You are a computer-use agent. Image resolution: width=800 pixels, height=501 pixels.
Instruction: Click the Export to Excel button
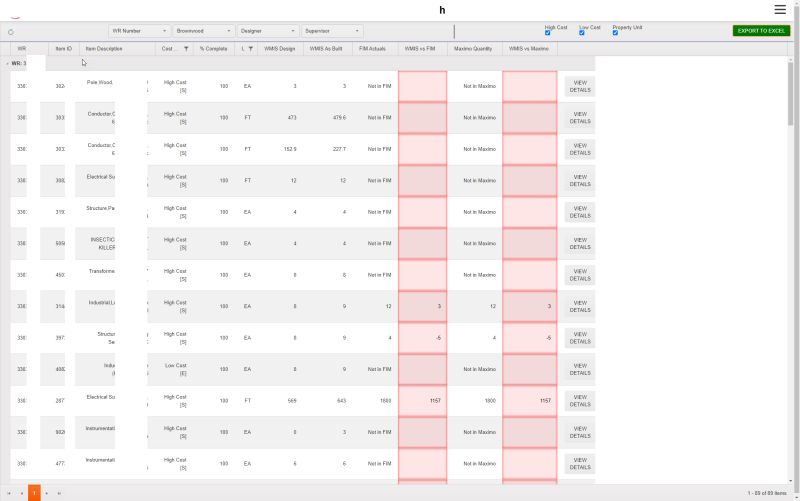coord(761,31)
